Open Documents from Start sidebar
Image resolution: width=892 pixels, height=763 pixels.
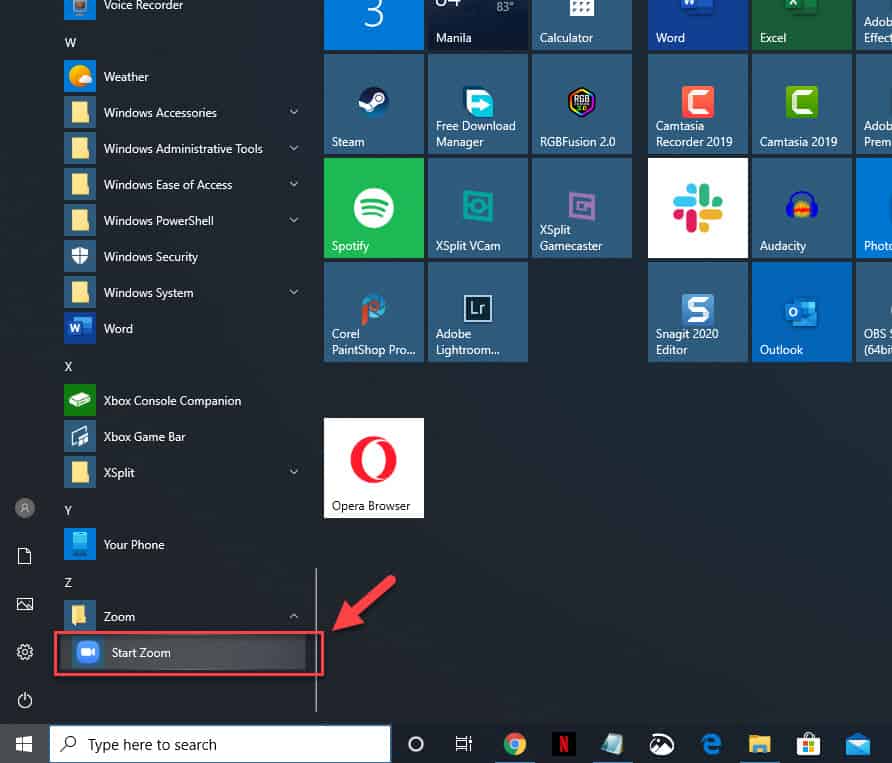(x=24, y=556)
